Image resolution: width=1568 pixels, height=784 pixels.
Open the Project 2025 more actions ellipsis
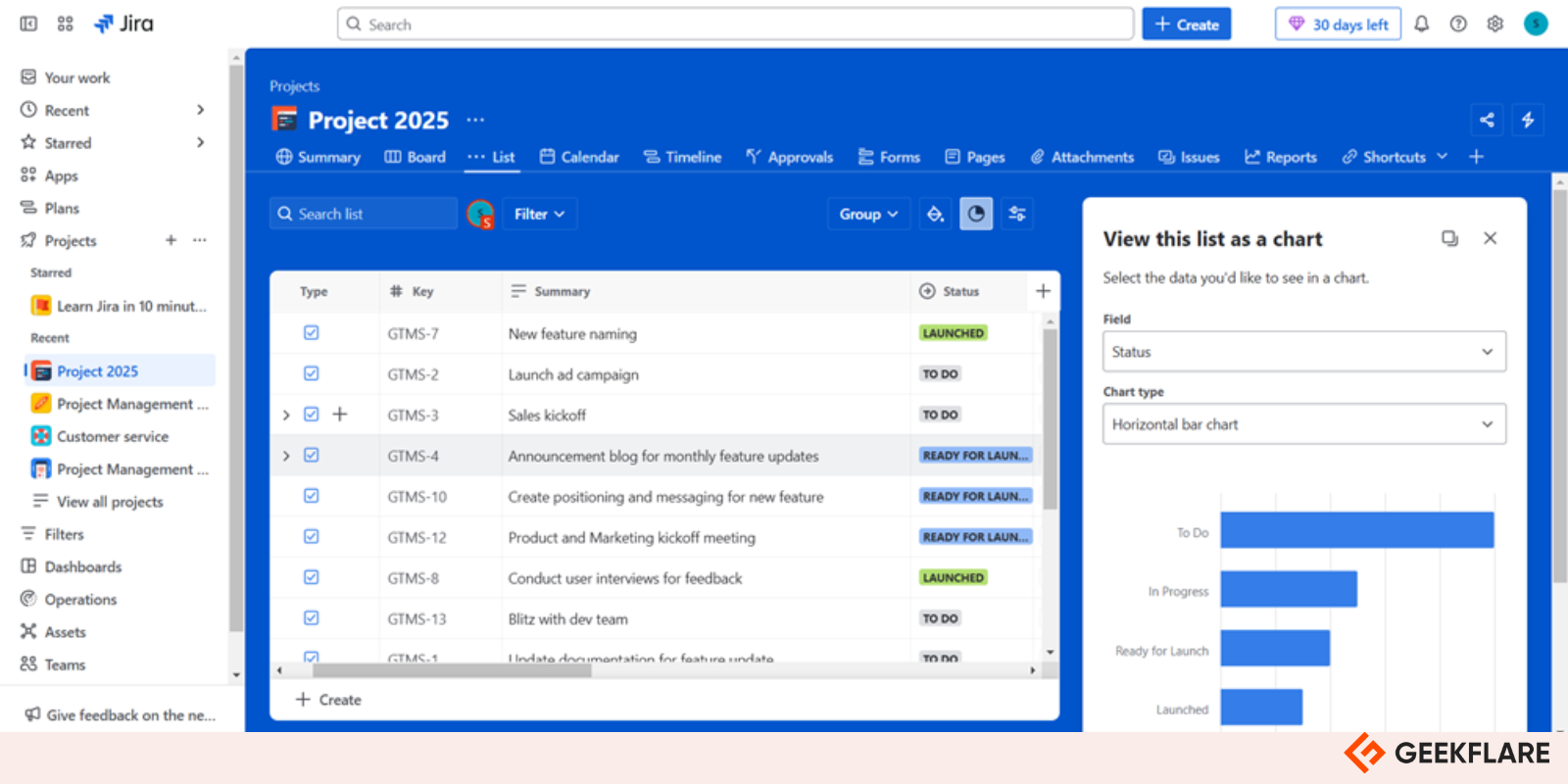[x=475, y=120]
